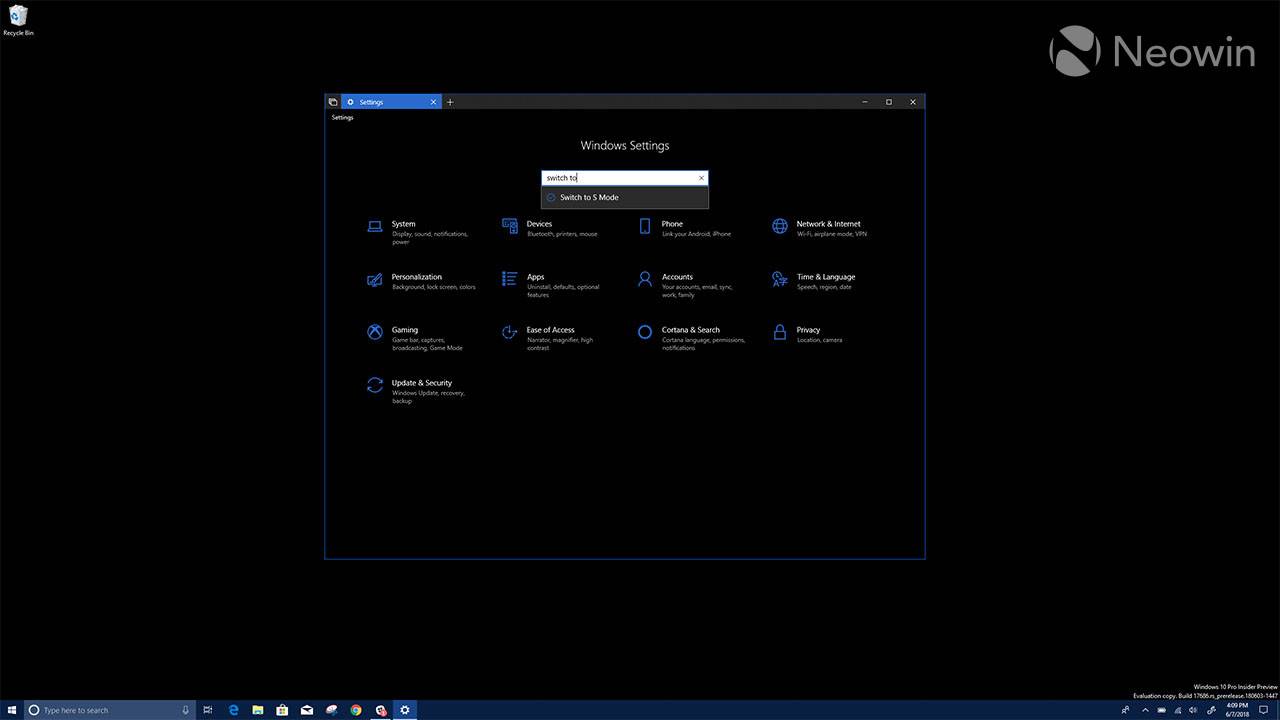This screenshot has height=720, width=1280.
Task: Open the clock showing 4:09 PM
Action: click(1235, 710)
